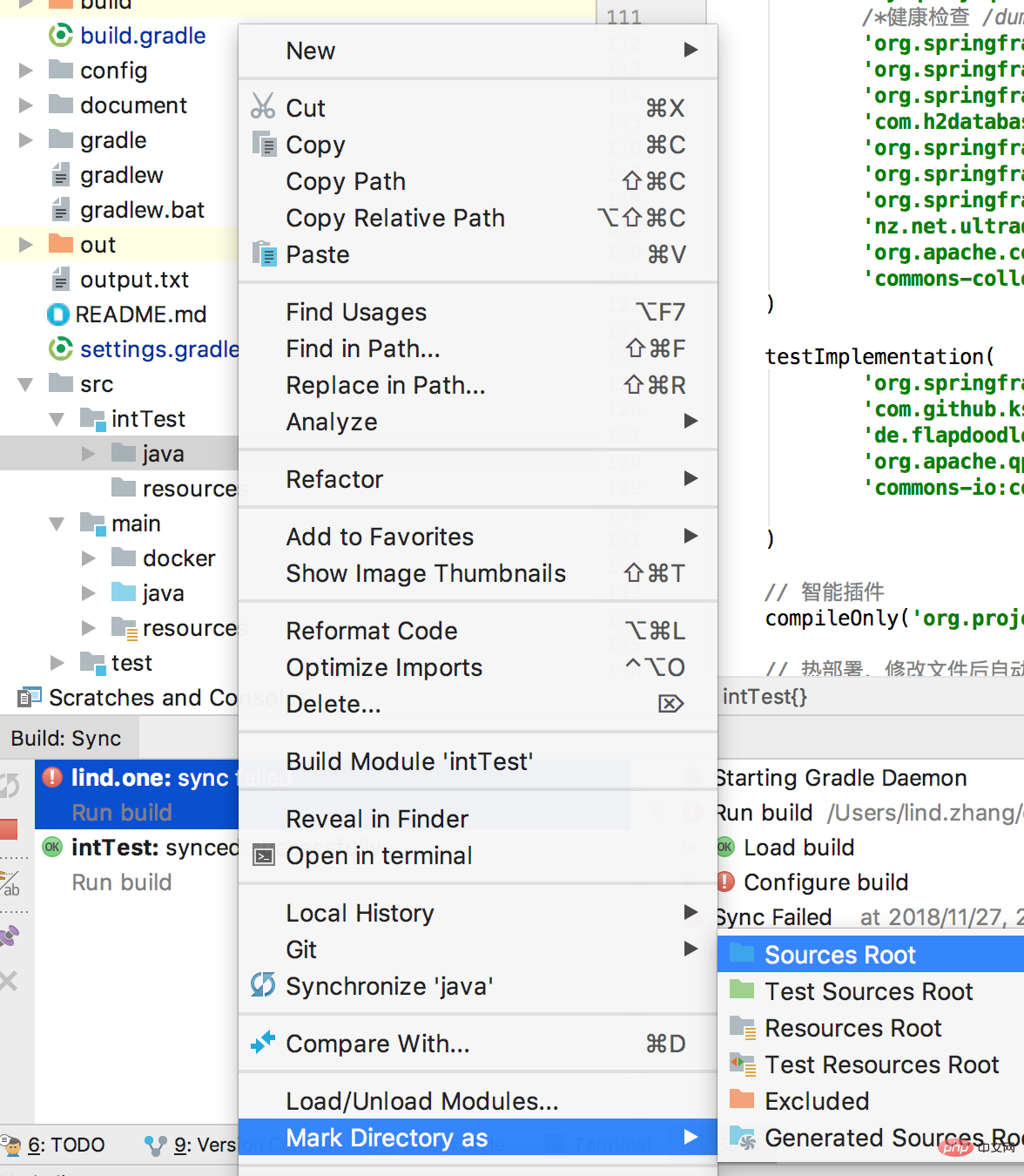Click the Cut scissors icon
This screenshot has height=1176, width=1024.
[x=262, y=106]
